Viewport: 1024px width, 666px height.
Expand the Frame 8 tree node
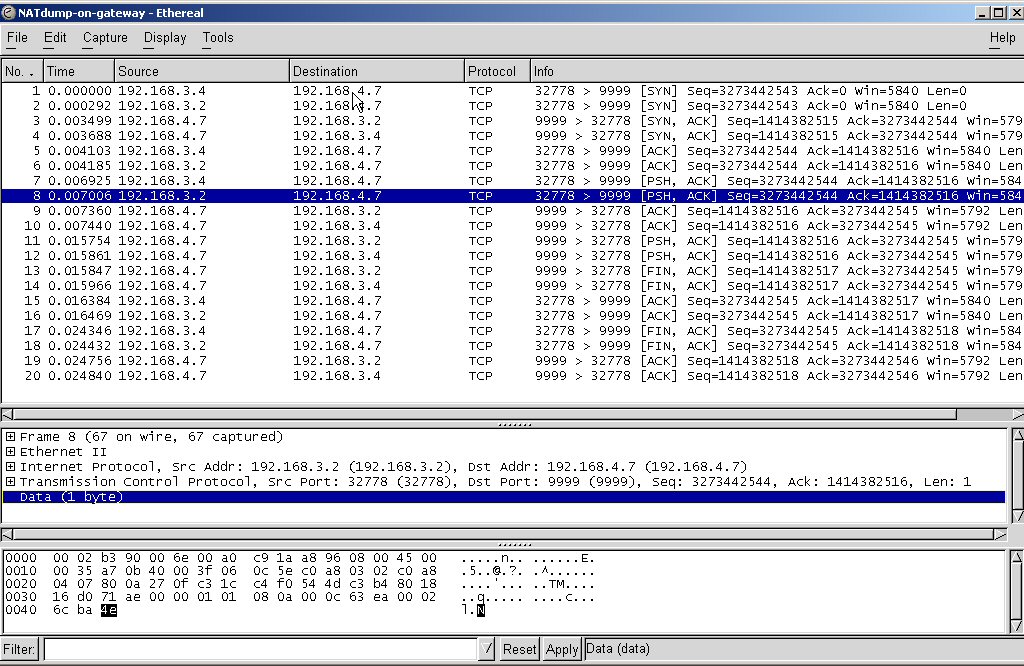coord(10,437)
